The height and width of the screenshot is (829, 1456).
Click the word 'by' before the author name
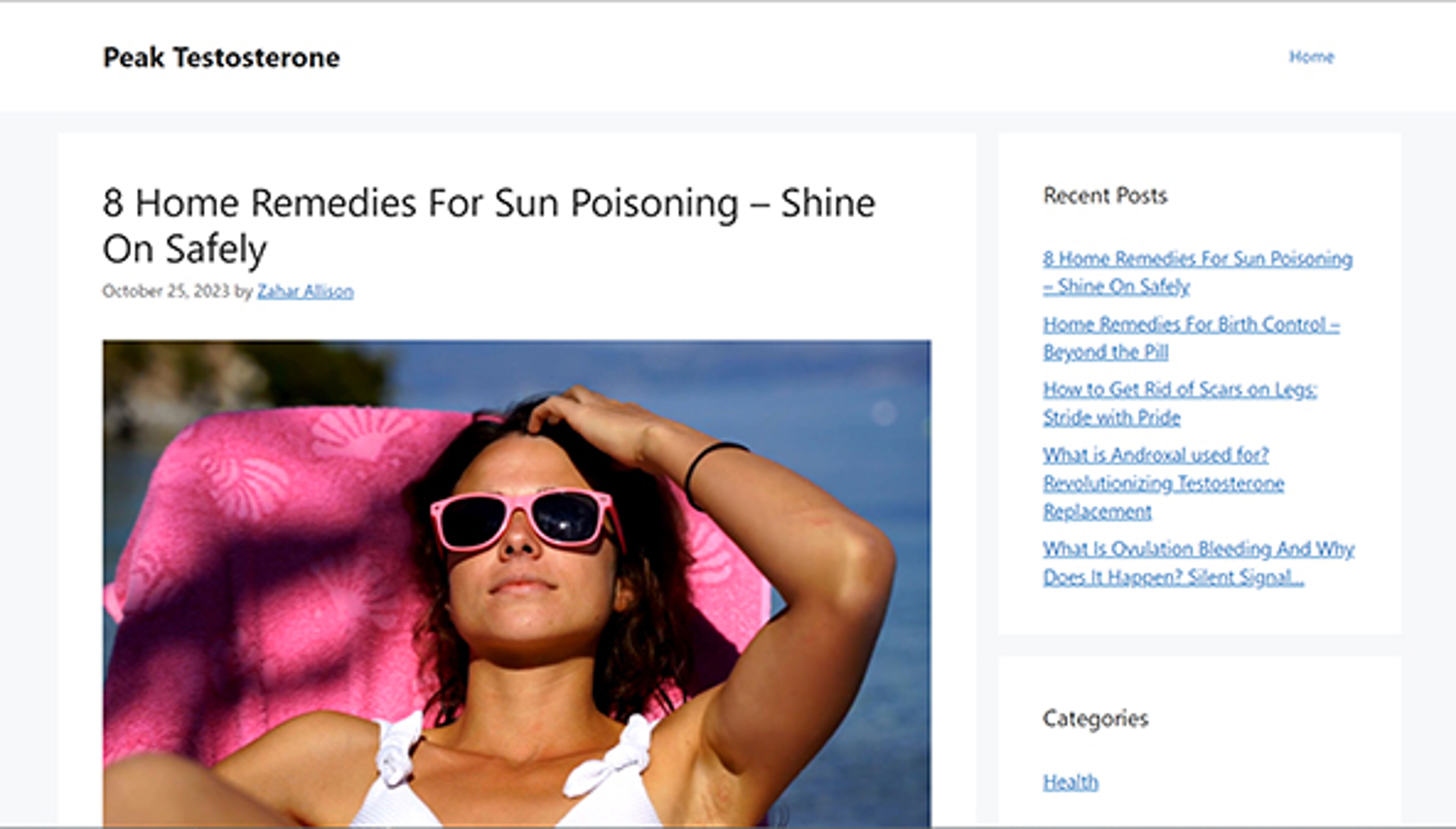(x=243, y=292)
